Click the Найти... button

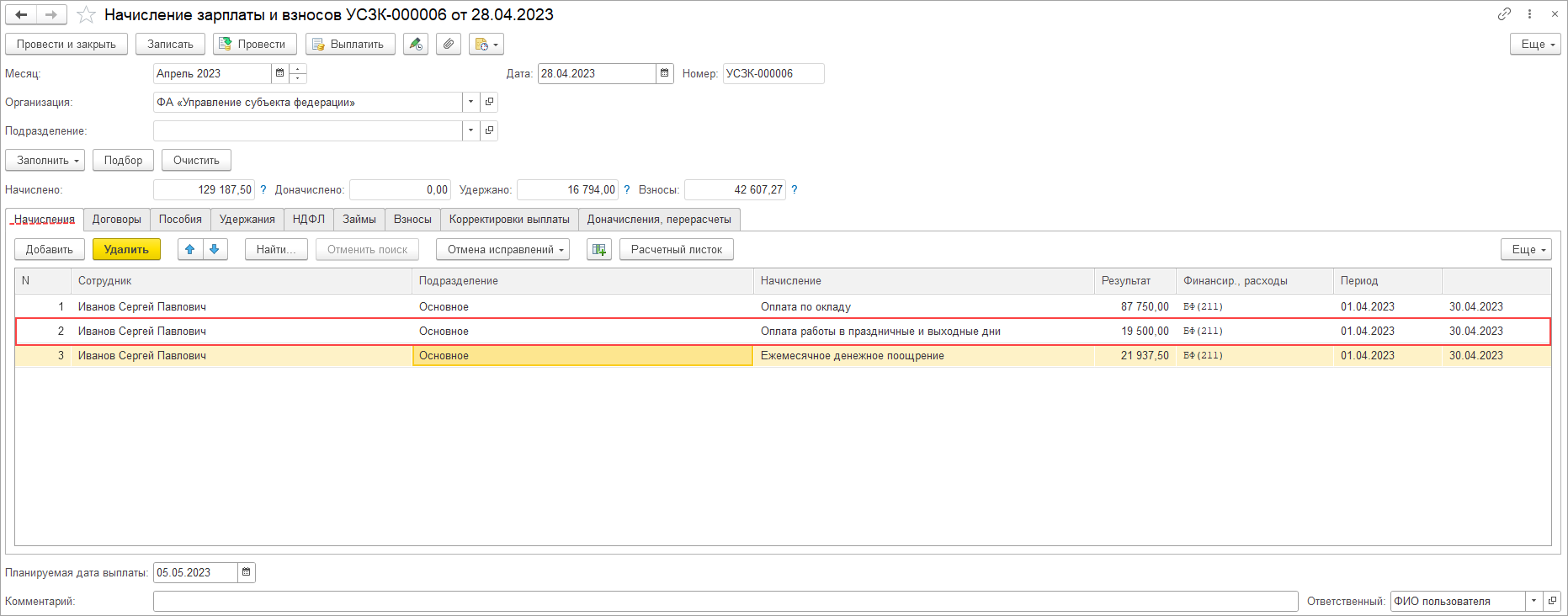click(x=276, y=249)
